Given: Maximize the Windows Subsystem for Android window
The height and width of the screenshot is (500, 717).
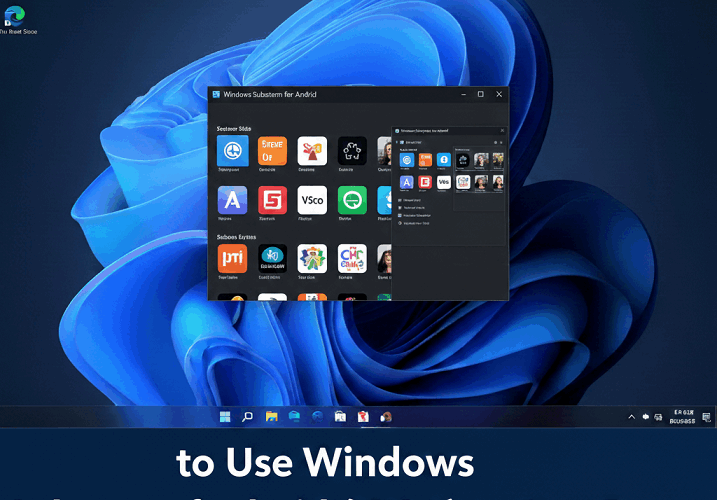Looking at the screenshot, I should point(481,94).
